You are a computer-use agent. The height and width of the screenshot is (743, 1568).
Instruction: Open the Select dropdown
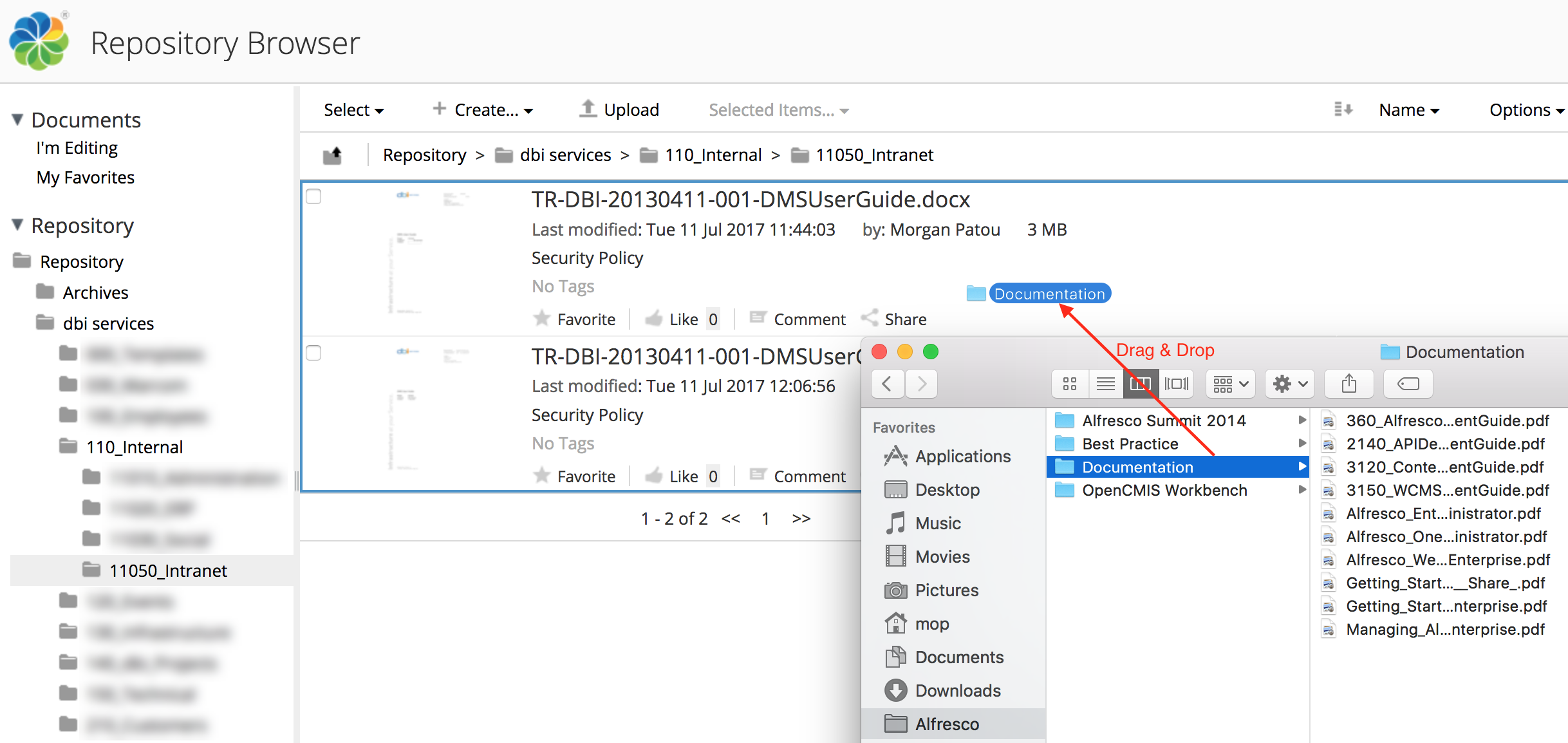point(353,110)
